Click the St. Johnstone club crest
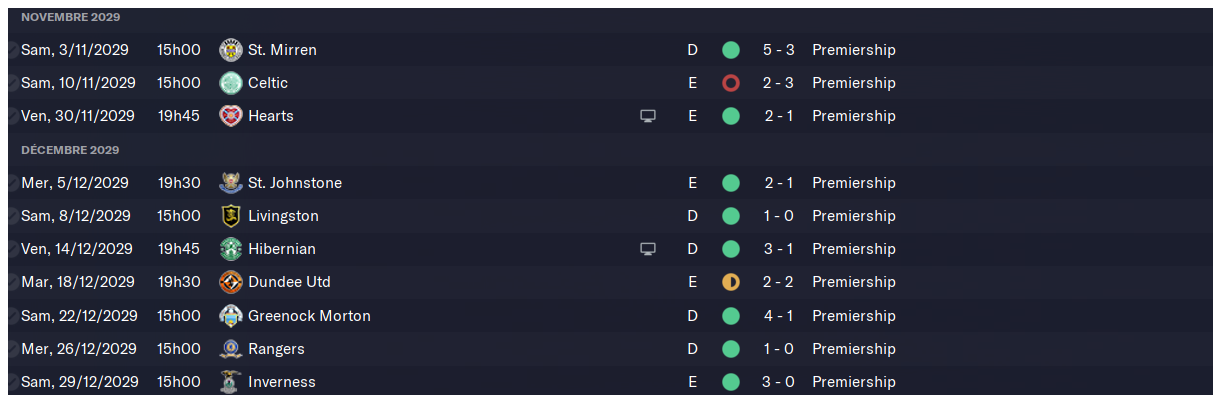Viewport: 1221px width, 403px height. click(231, 183)
